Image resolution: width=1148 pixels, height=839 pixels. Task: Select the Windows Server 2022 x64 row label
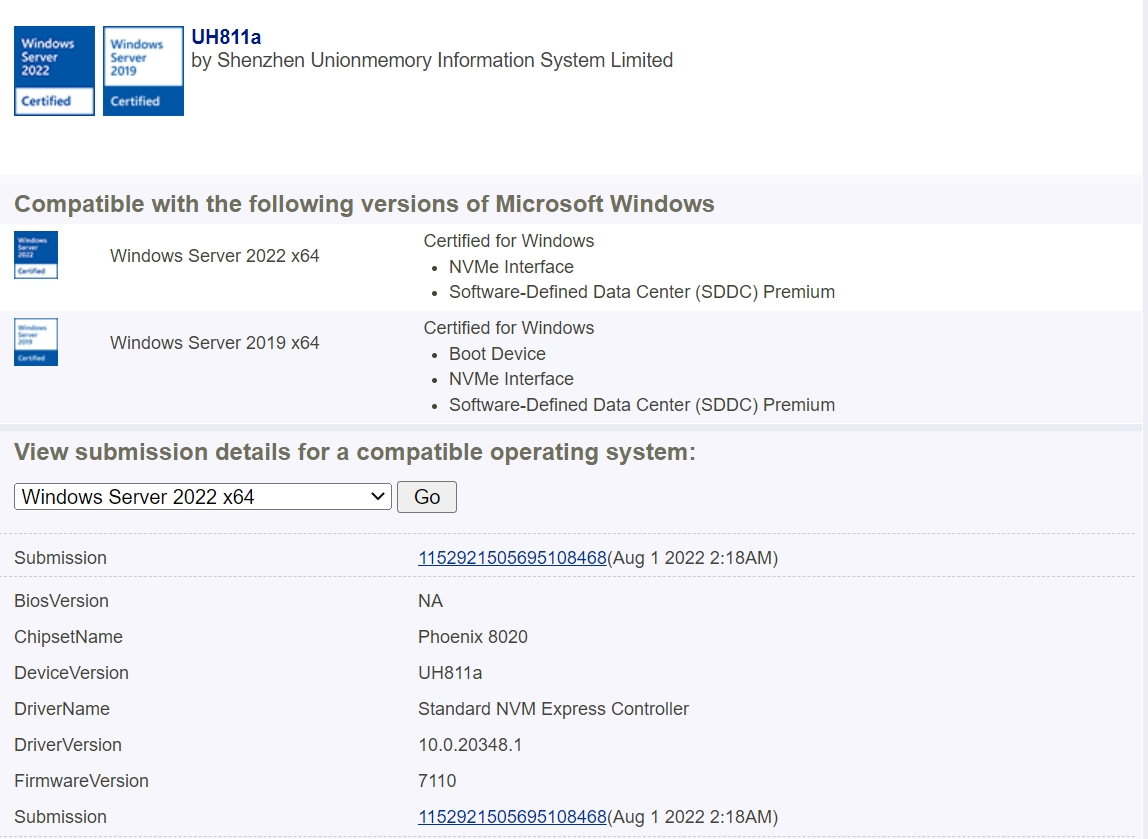click(214, 256)
